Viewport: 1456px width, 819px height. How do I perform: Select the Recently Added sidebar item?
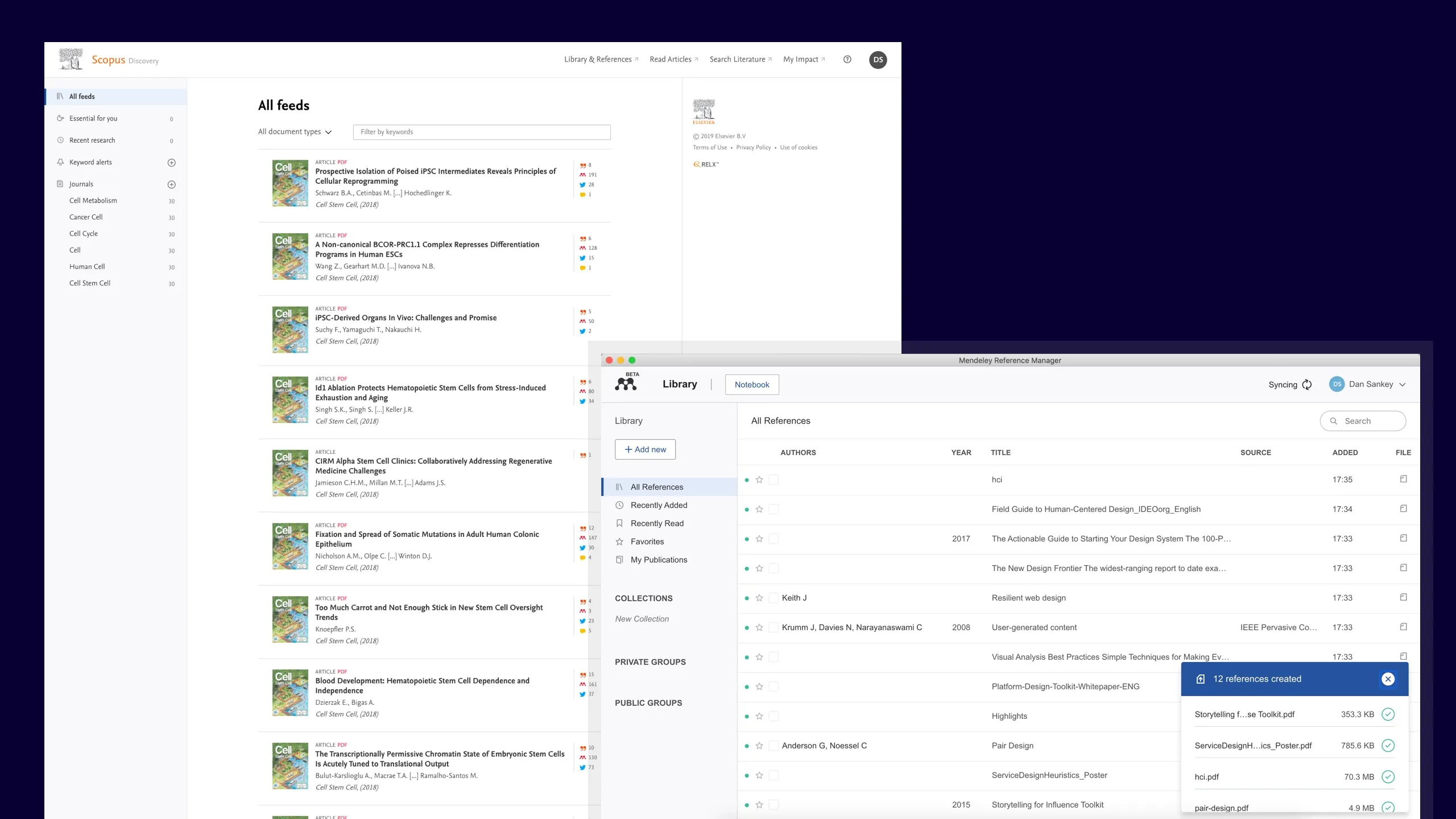click(x=658, y=505)
